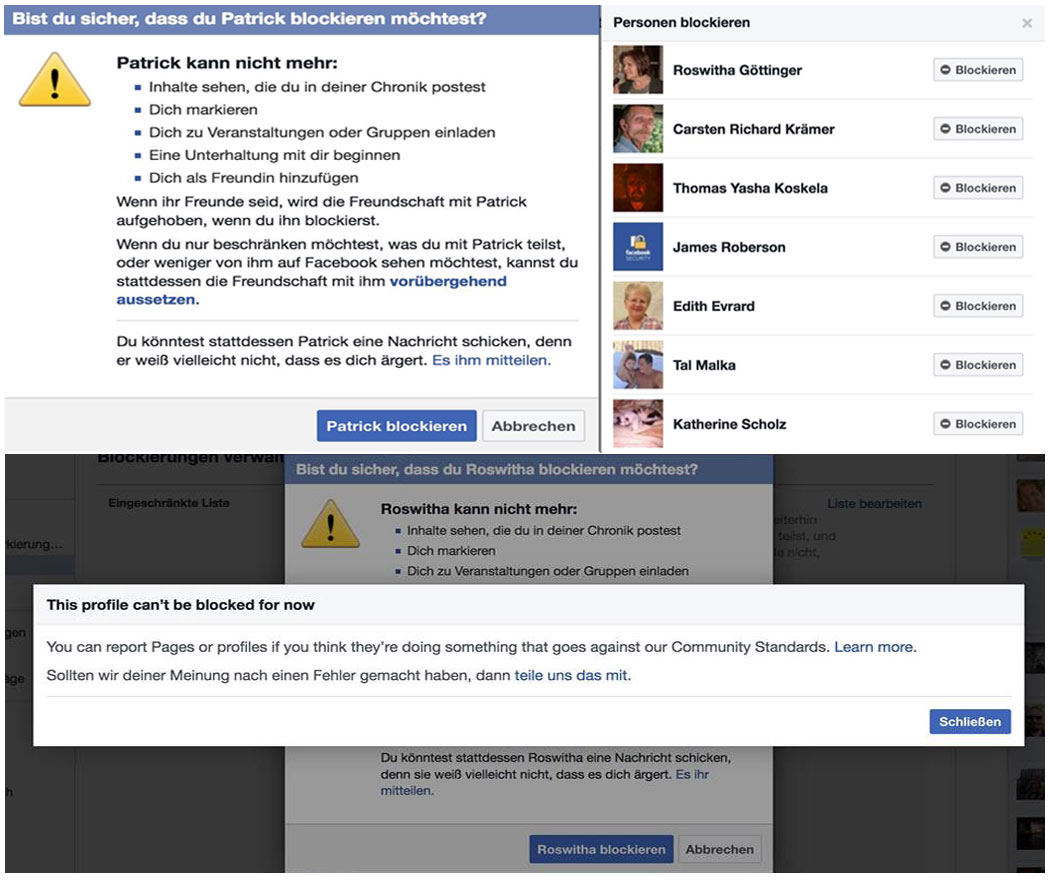The height and width of the screenshot is (880, 1050).
Task: Click the 'Es ihr mitteilen.' link in Roswitha dialog
Action: click(x=544, y=782)
